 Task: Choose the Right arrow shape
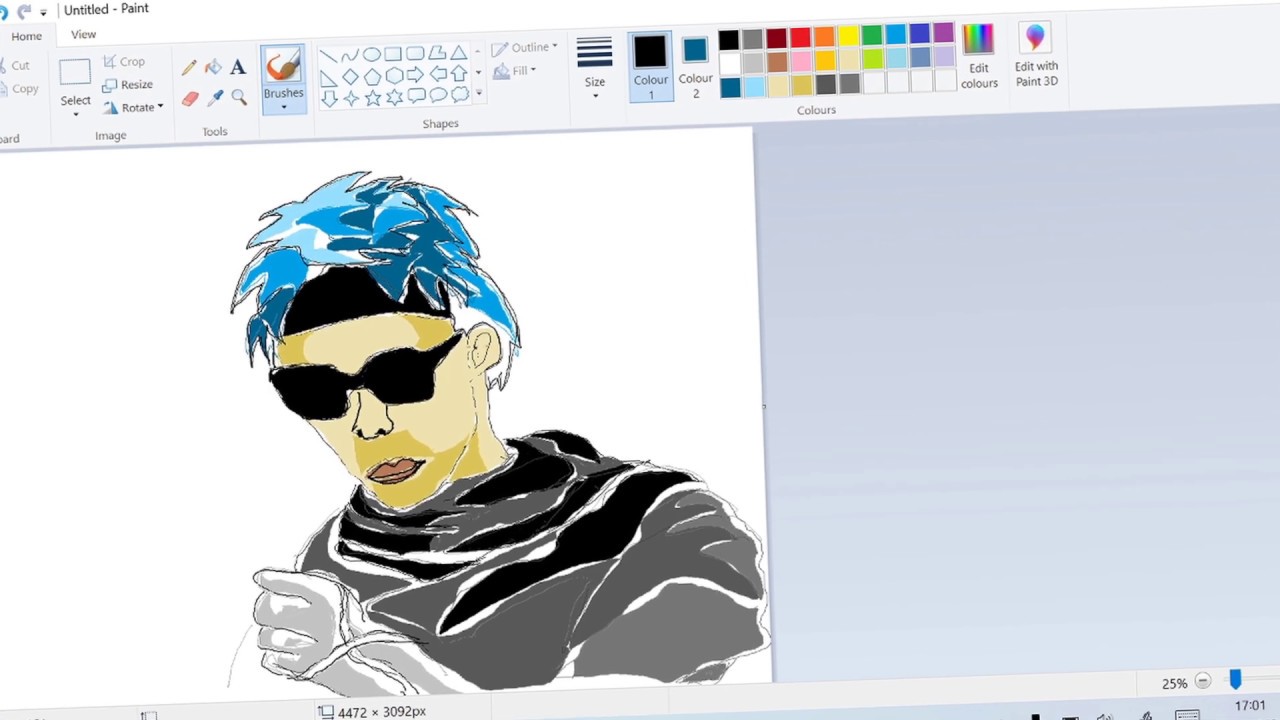tap(415, 74)
